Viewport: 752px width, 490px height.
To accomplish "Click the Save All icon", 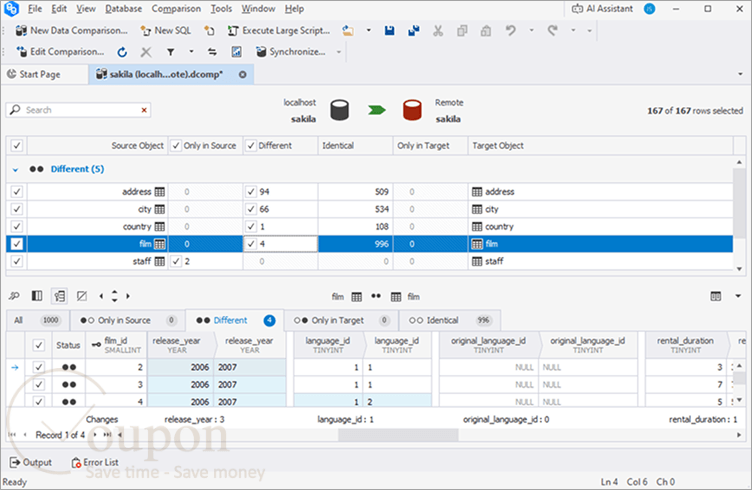I will (x=413, y=31).
